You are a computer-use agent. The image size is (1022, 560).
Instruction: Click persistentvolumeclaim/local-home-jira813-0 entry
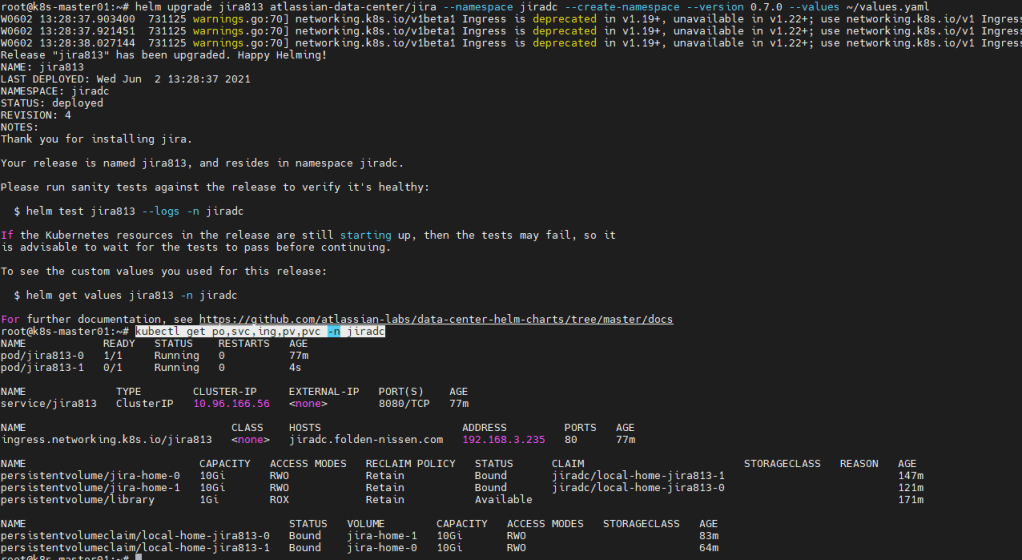pyautogui.click(x=135, y=535)
